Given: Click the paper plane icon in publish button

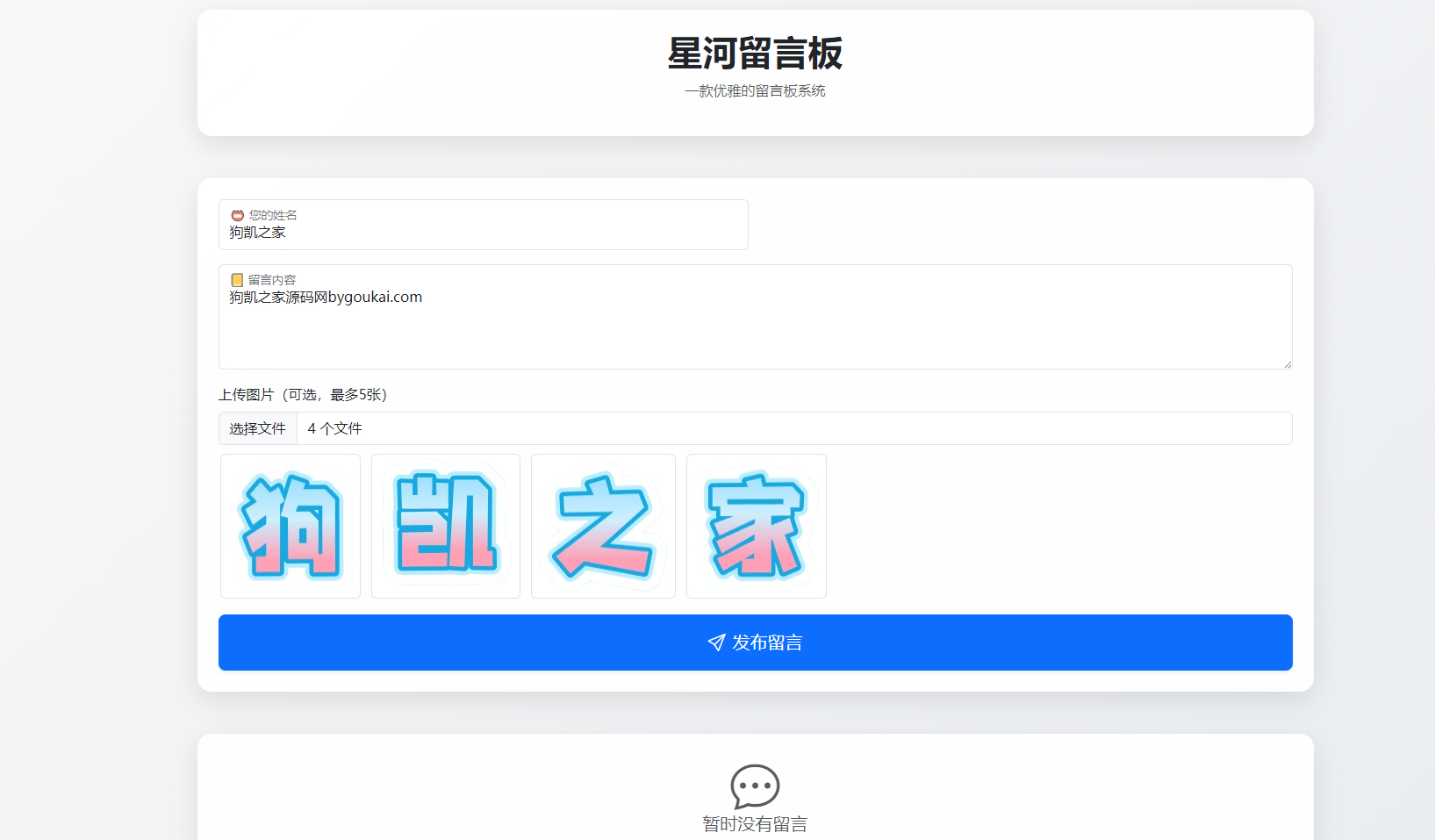Looking at the screenshot, I should (714, 643).
